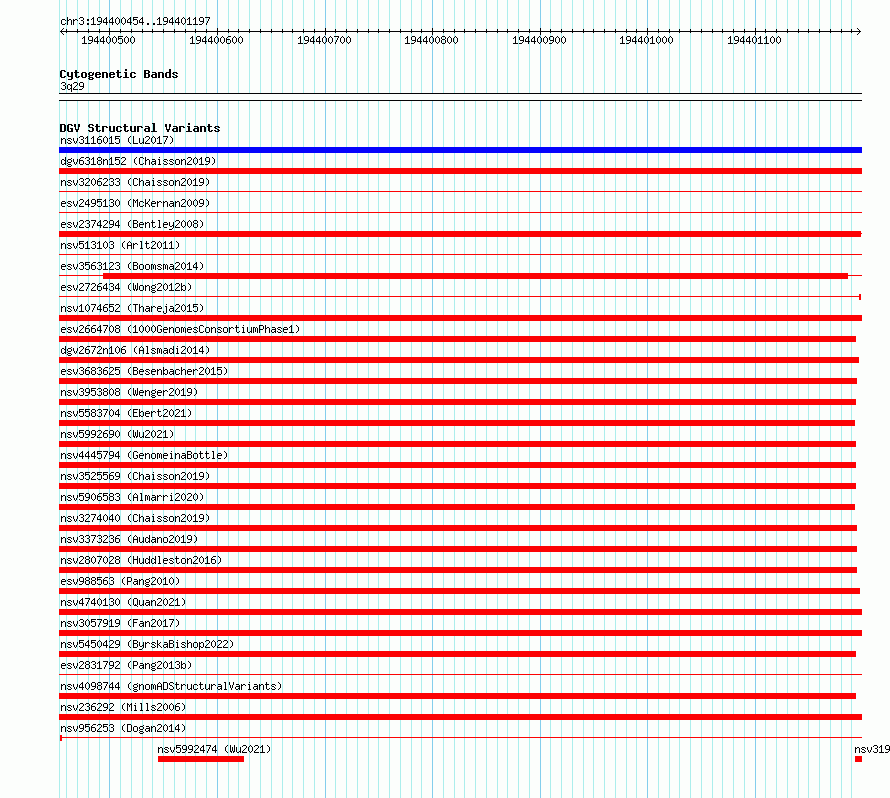Click the blue nsv3116015 variant bar

(x=460, y=150)
